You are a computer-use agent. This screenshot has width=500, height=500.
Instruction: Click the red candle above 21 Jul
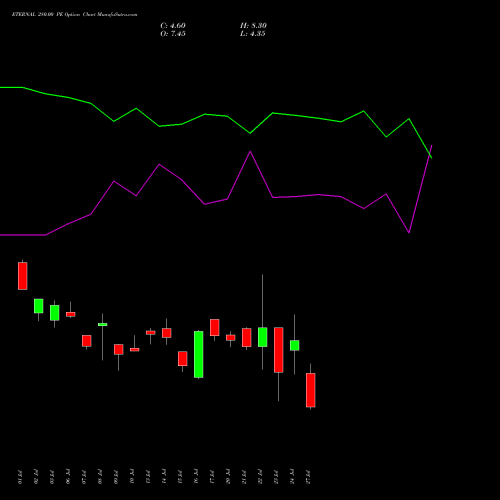coord(247,338)
